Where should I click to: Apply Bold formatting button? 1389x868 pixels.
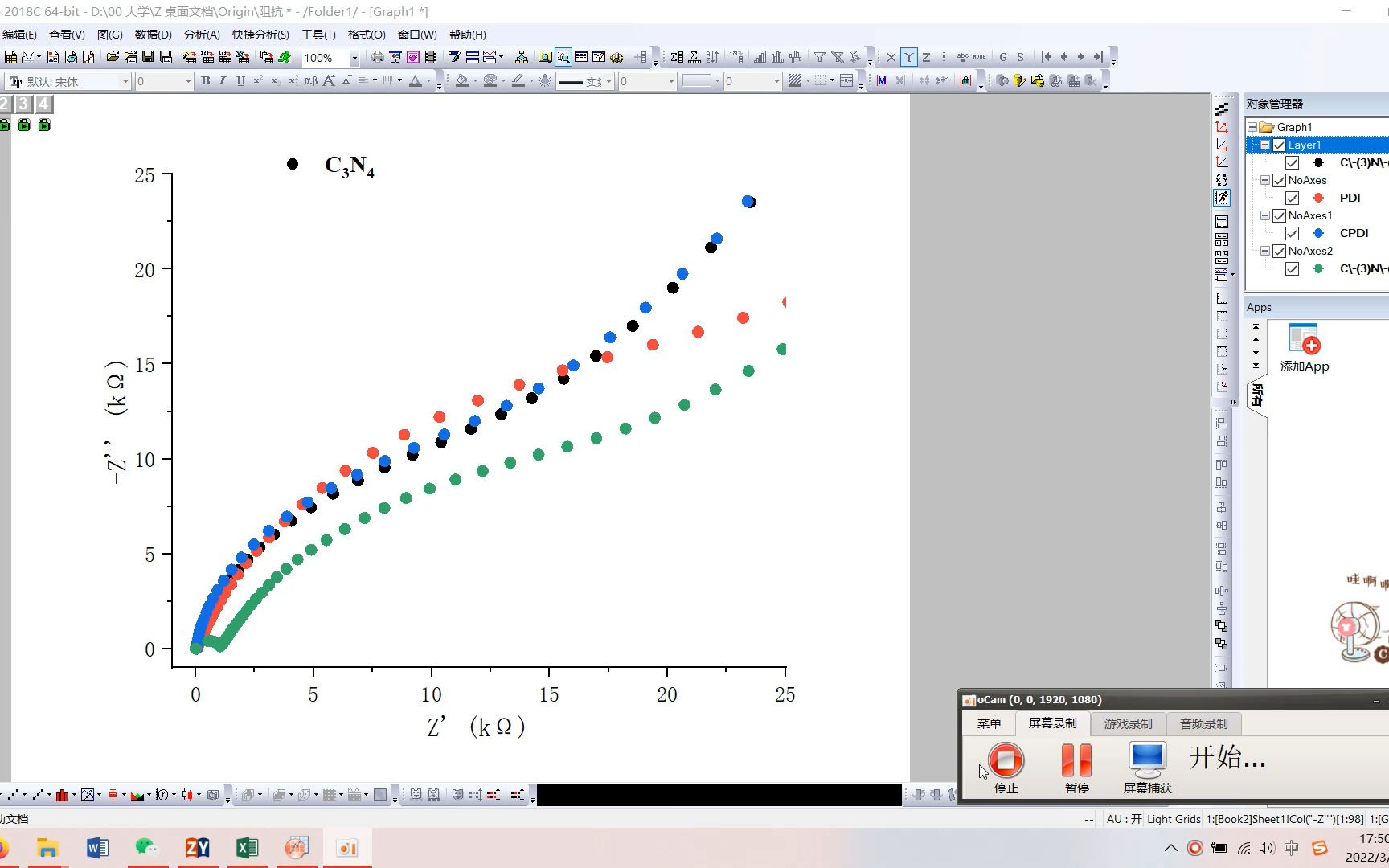pyautogui.click(x=206, y=81)
